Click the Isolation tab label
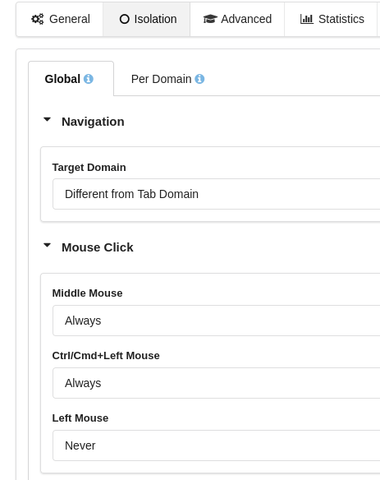Screen dimensions: 380x480 155,19
